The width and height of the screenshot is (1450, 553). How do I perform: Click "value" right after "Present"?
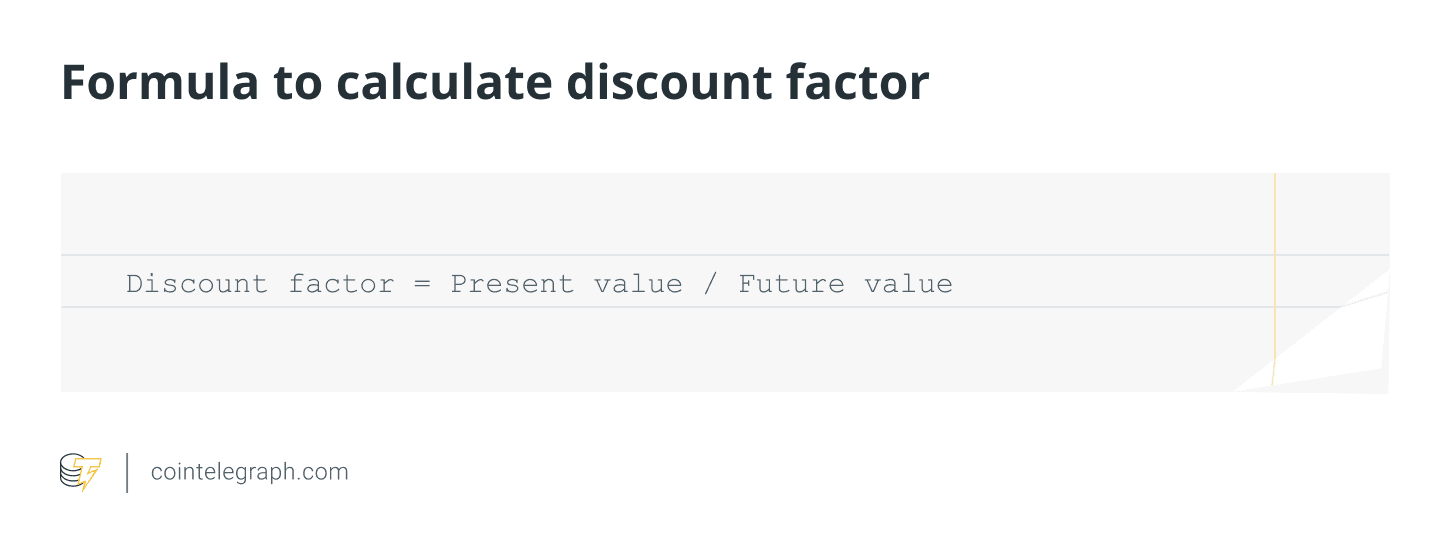click(638, 284)
